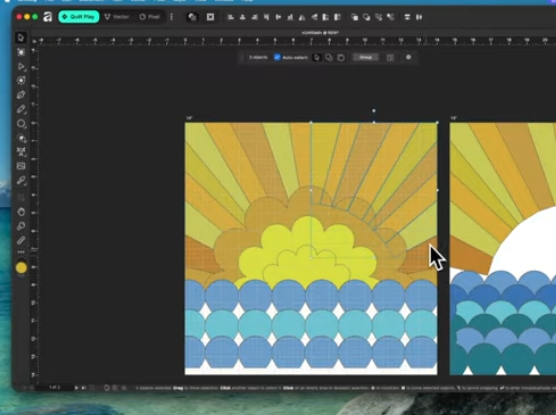Image resolution: width=556 pixels, height=415 pixels.
Task: Open more tools via three dots
Action: coord(21,252)
